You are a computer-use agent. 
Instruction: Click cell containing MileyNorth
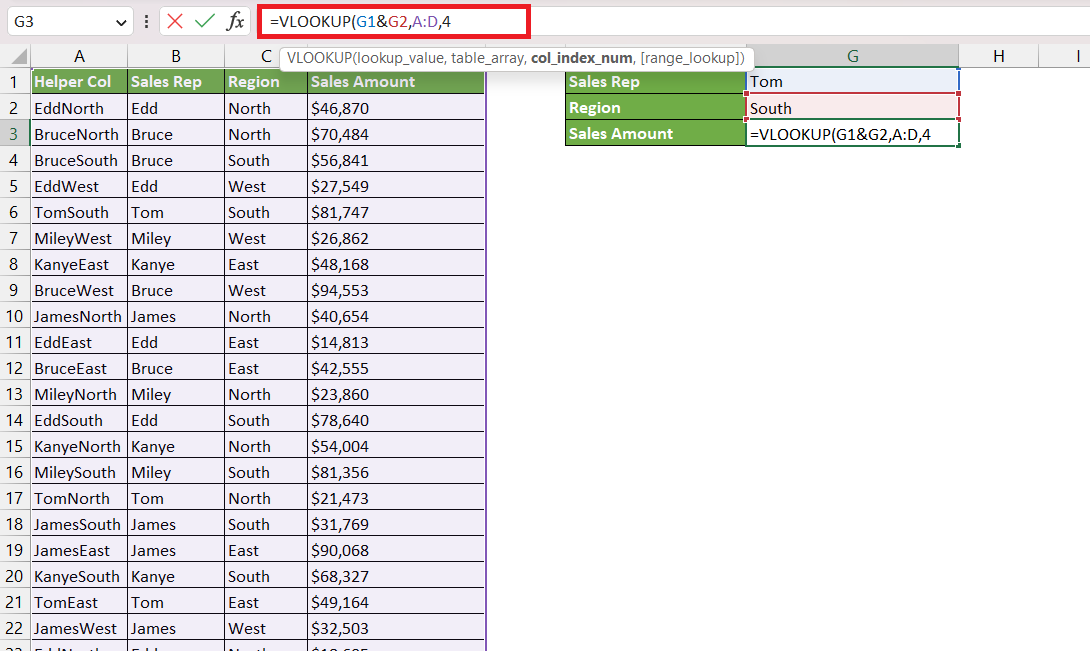(79, 394)
